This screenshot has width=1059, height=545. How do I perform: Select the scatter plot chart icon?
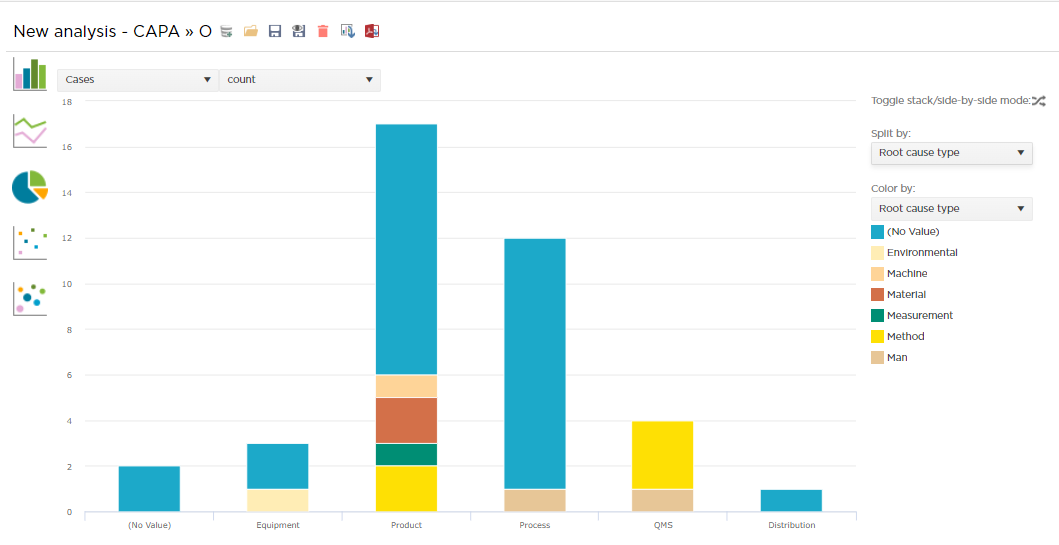30,242
